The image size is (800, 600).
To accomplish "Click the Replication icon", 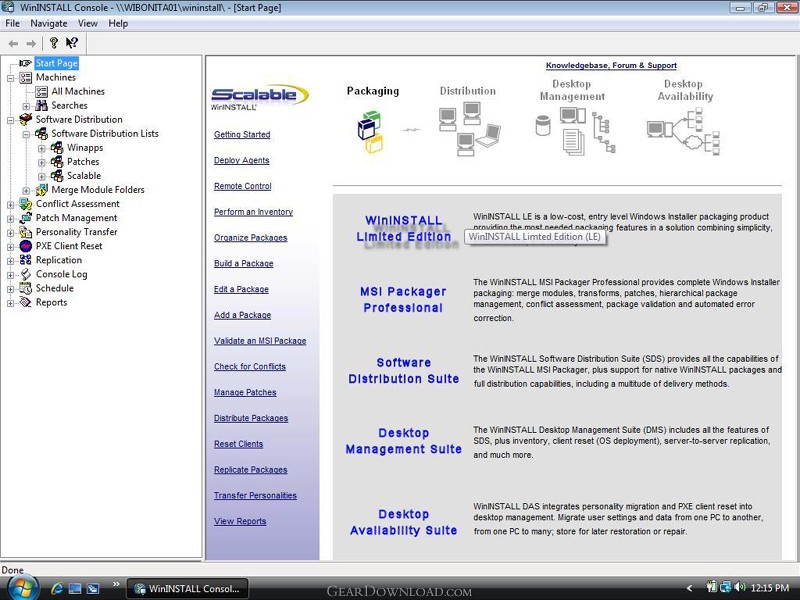I will point(26,260).
